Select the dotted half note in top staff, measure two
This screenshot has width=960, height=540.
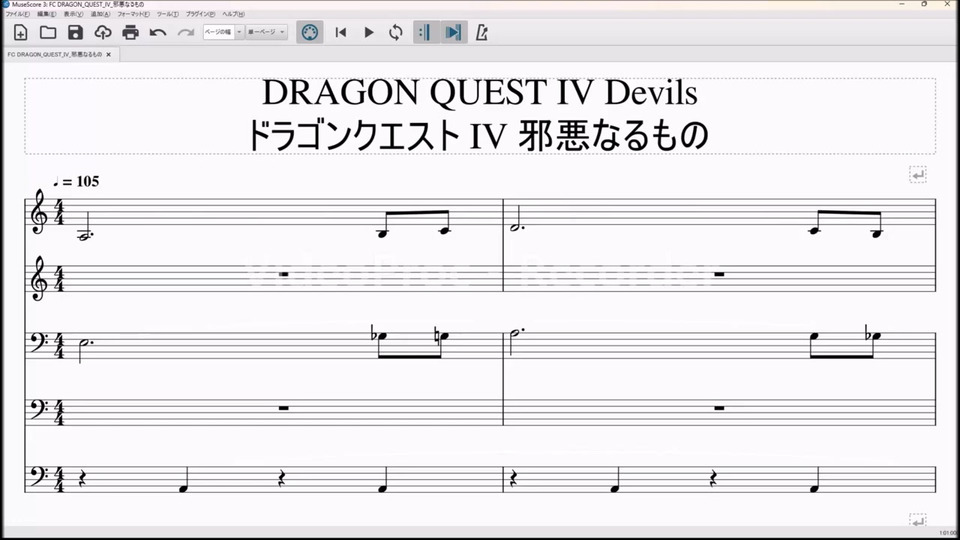pyautogui.click(x=516, y=227)
